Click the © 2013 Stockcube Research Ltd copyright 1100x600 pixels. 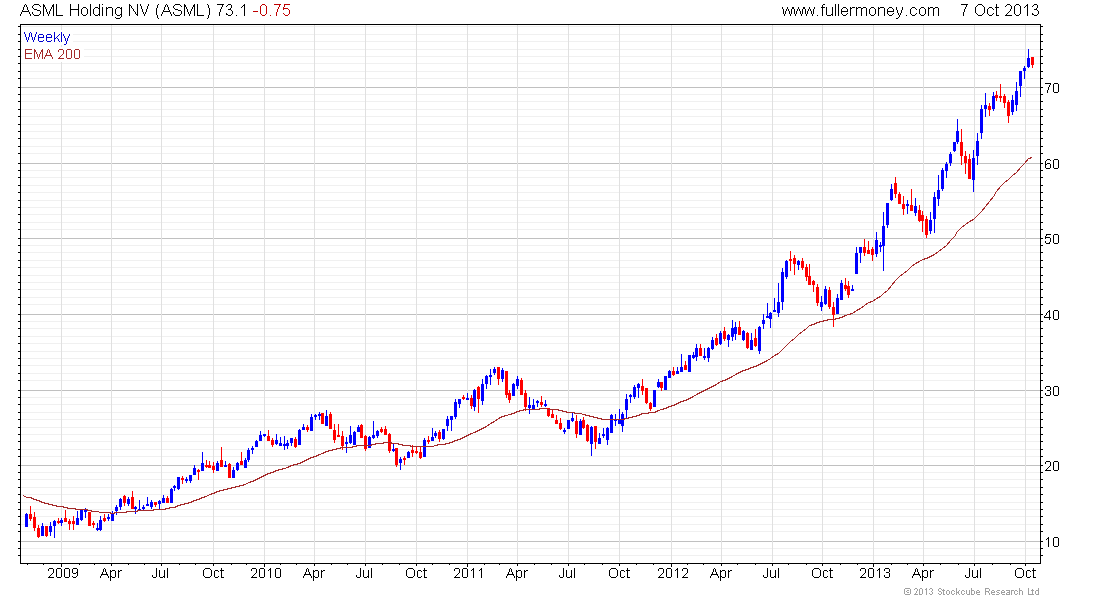click(x=971, y=592)
